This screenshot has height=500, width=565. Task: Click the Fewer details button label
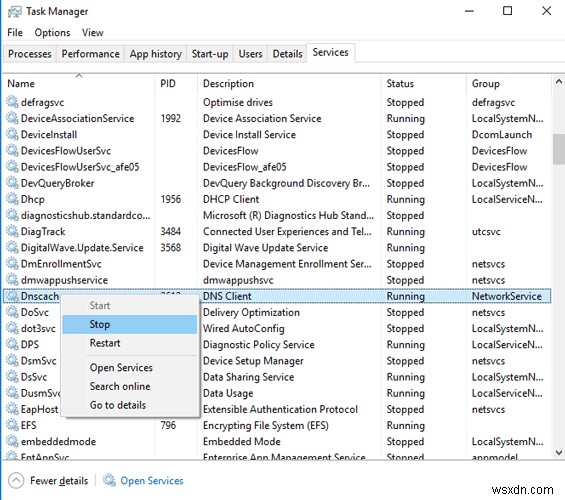pos(59,481)
